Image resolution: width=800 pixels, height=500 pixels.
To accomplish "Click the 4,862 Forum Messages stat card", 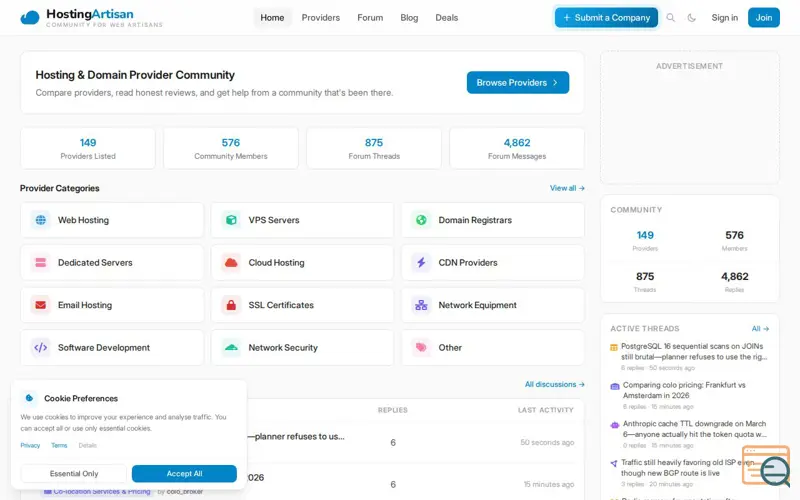I will click(517, 148).
